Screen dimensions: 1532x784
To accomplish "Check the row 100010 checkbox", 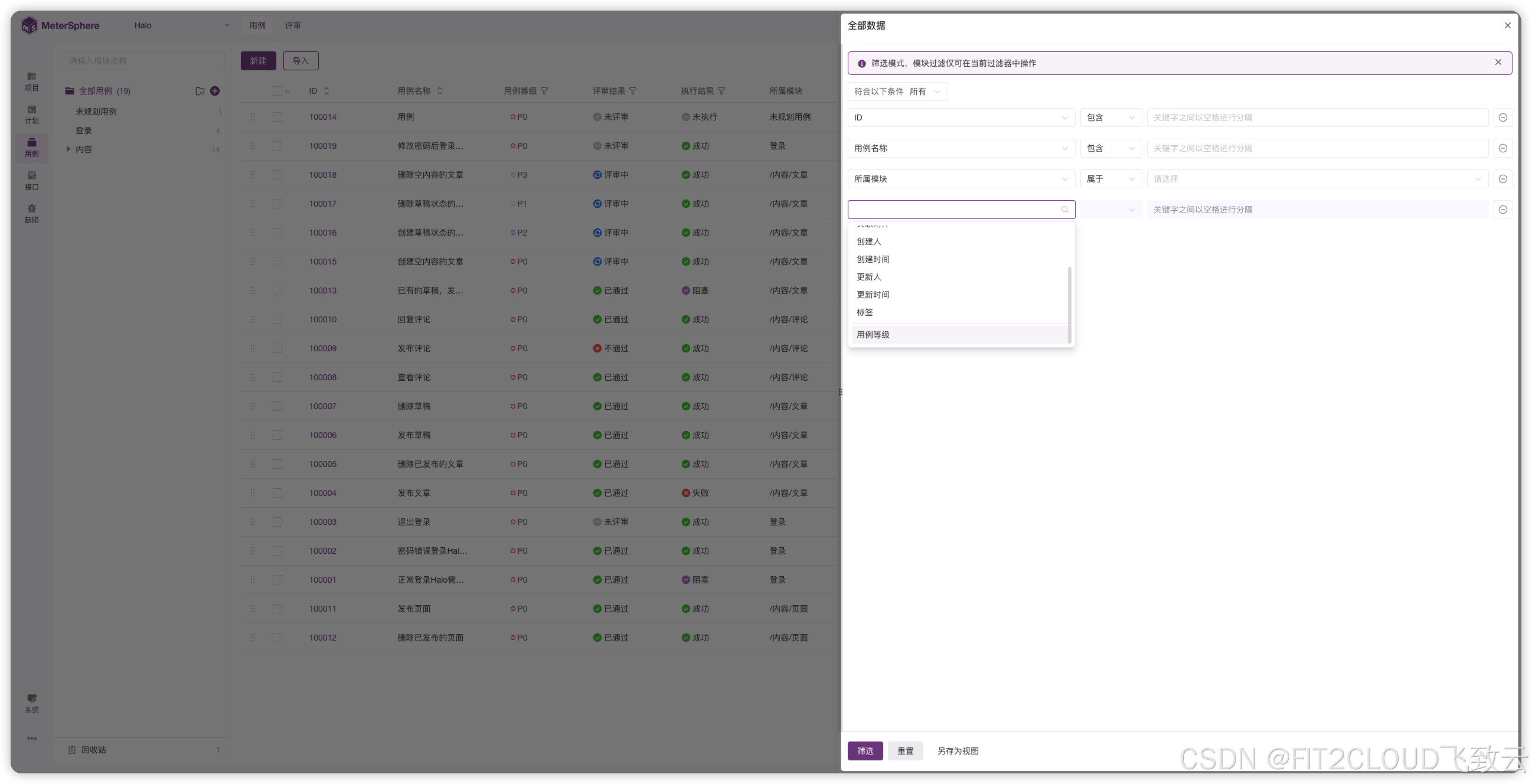I will pos(277,319).
